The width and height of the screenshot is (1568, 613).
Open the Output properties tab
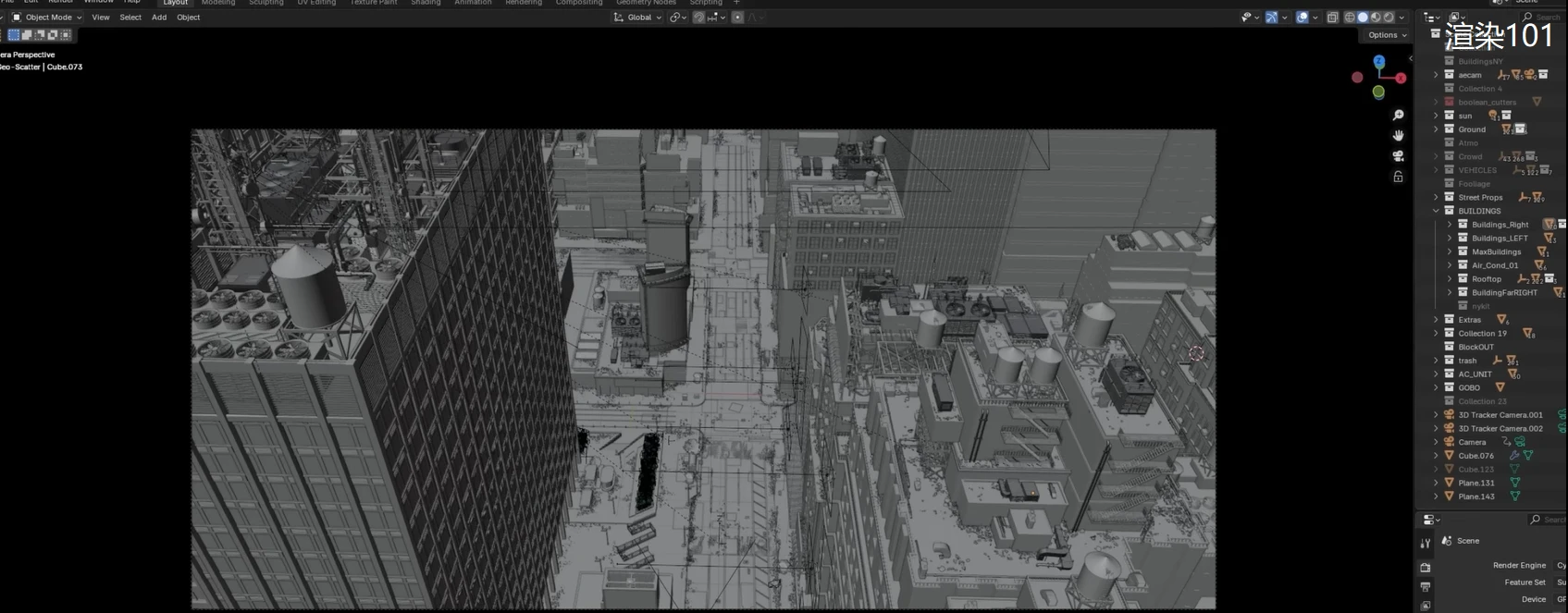pos(1426,587)
